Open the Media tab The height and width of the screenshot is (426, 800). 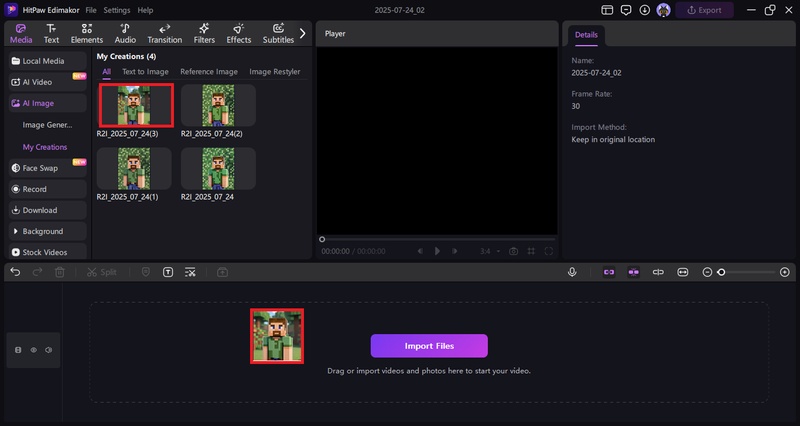(x=21, y=34)
